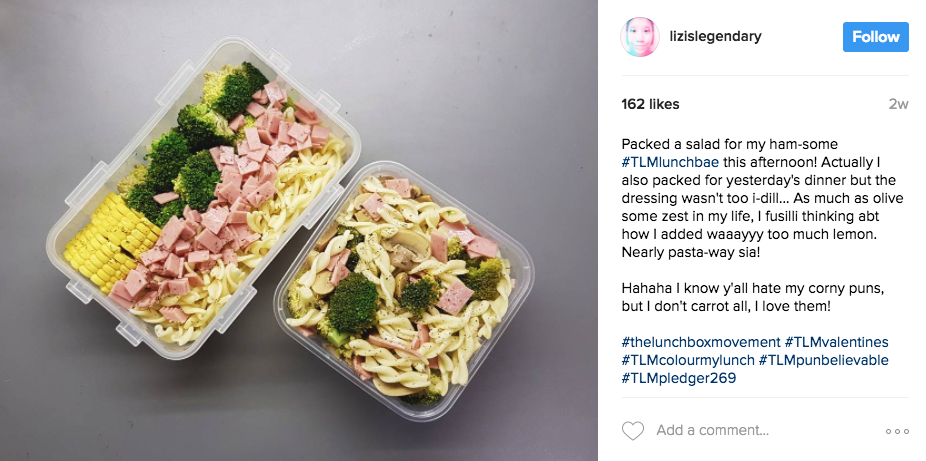This screenshot has width=926, height=461.
Task: Open lizislegendary's profile picture
Action: coord(640,37)
